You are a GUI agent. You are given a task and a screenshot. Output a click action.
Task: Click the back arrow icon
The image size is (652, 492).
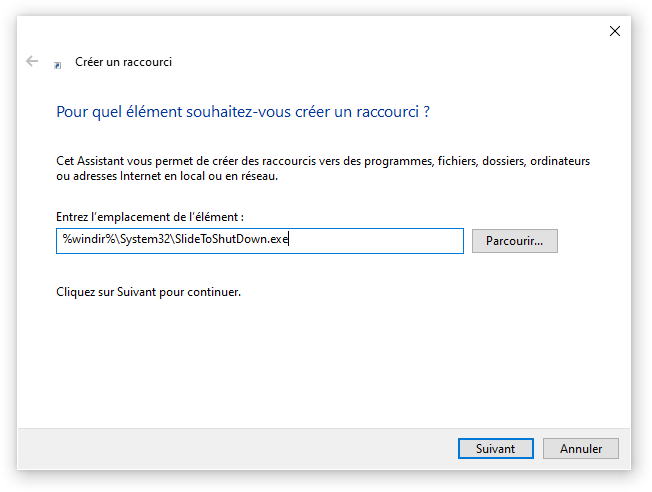point(32,62)
